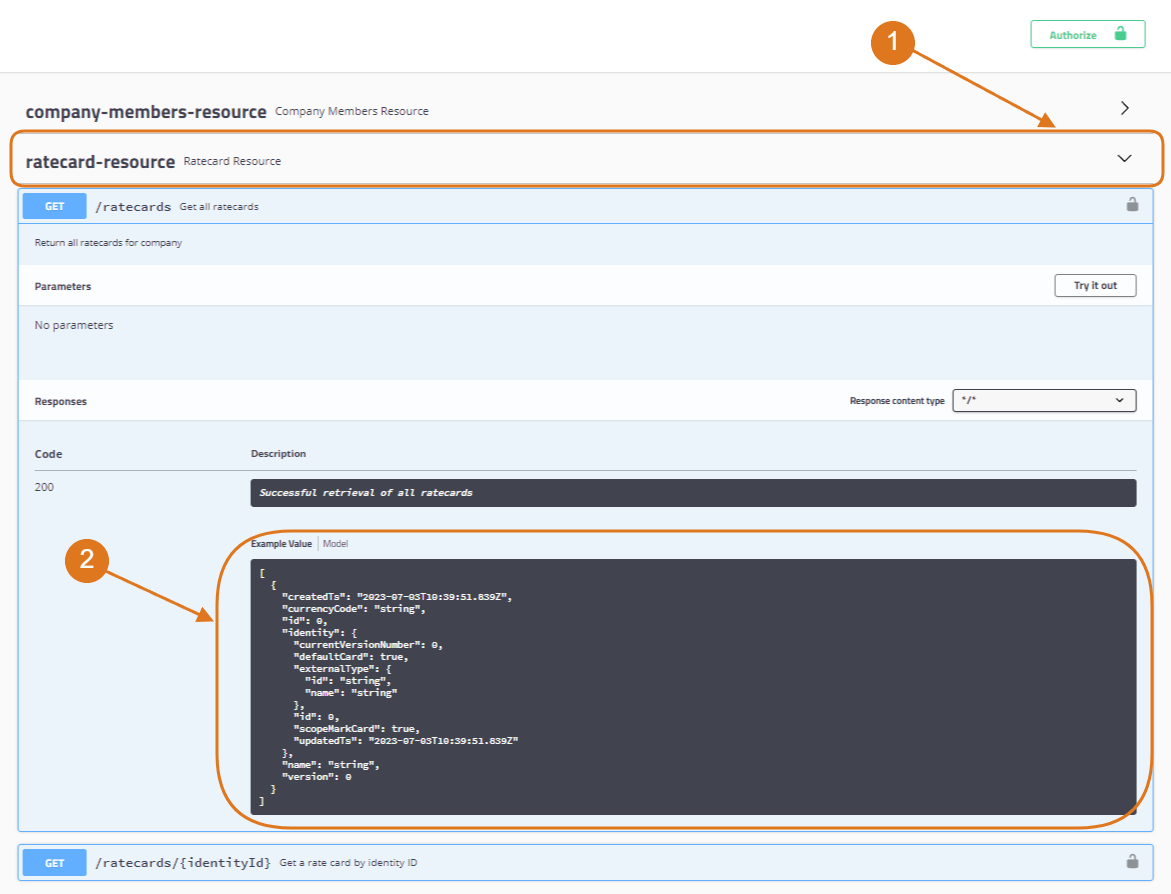Screen dimensions: 1171x894
Task: Click the 200 response code
Action: pos(44,487)
